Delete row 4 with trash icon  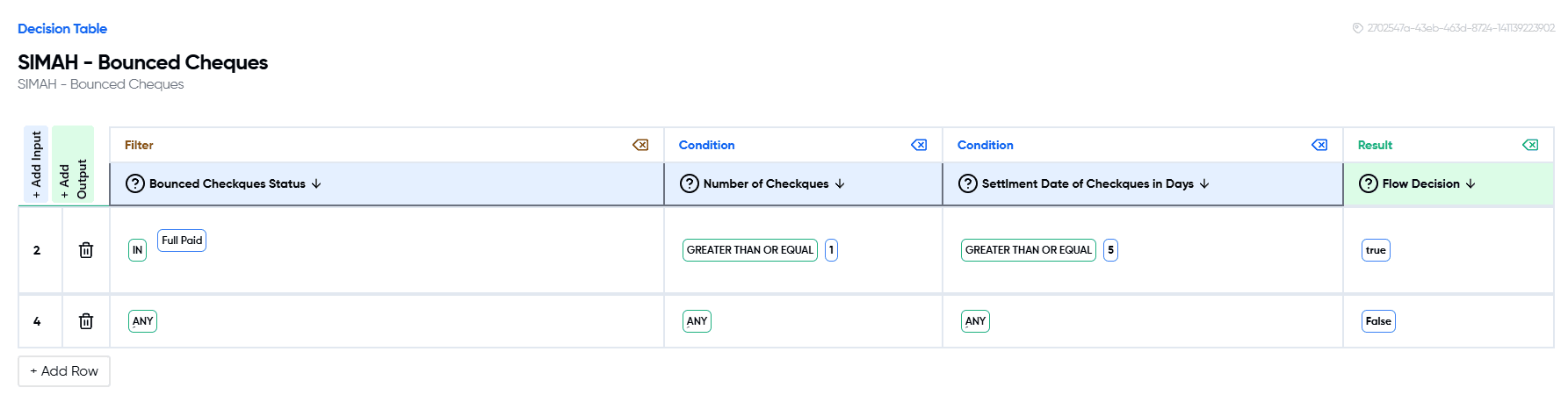[86, 321]
